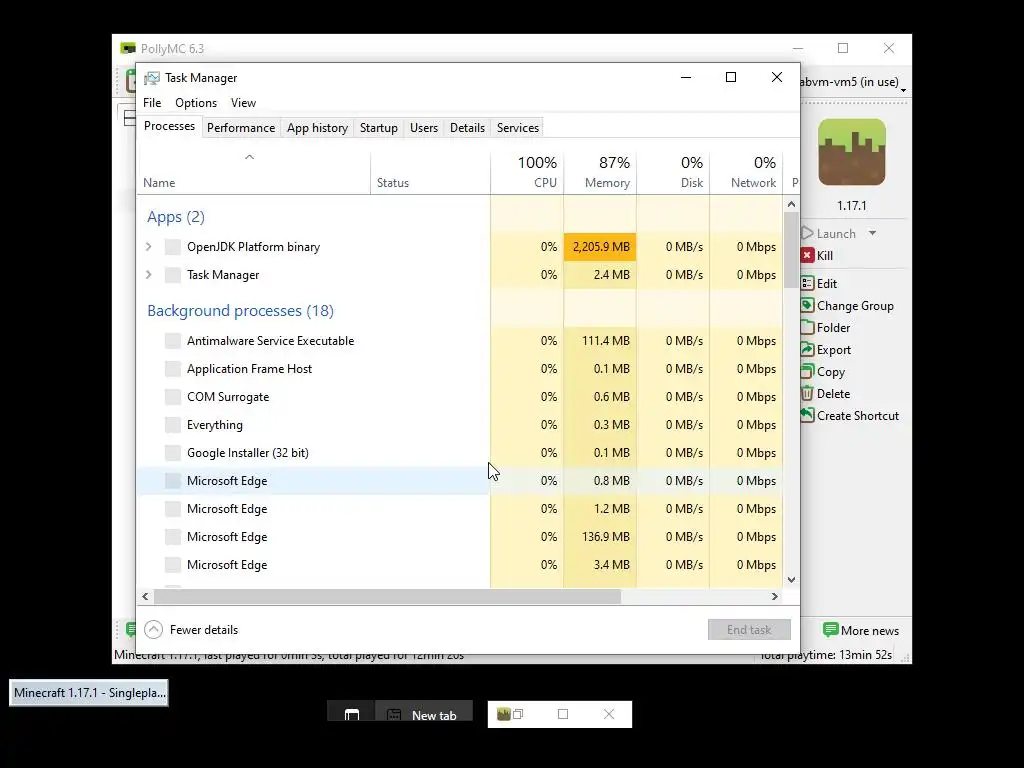Click the Task Manager title bar icon
The height and width of the screenshot is (768, 1024).
coord(152,78)
